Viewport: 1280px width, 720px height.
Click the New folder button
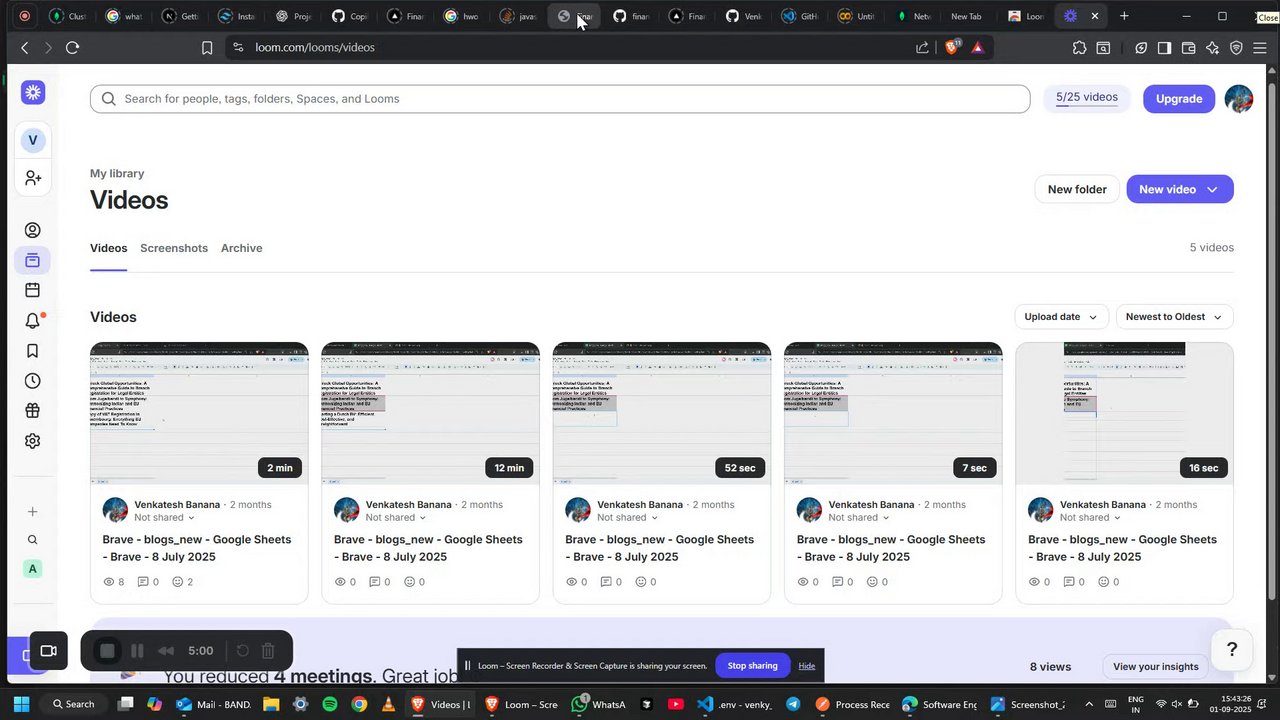click(1077, 189)
